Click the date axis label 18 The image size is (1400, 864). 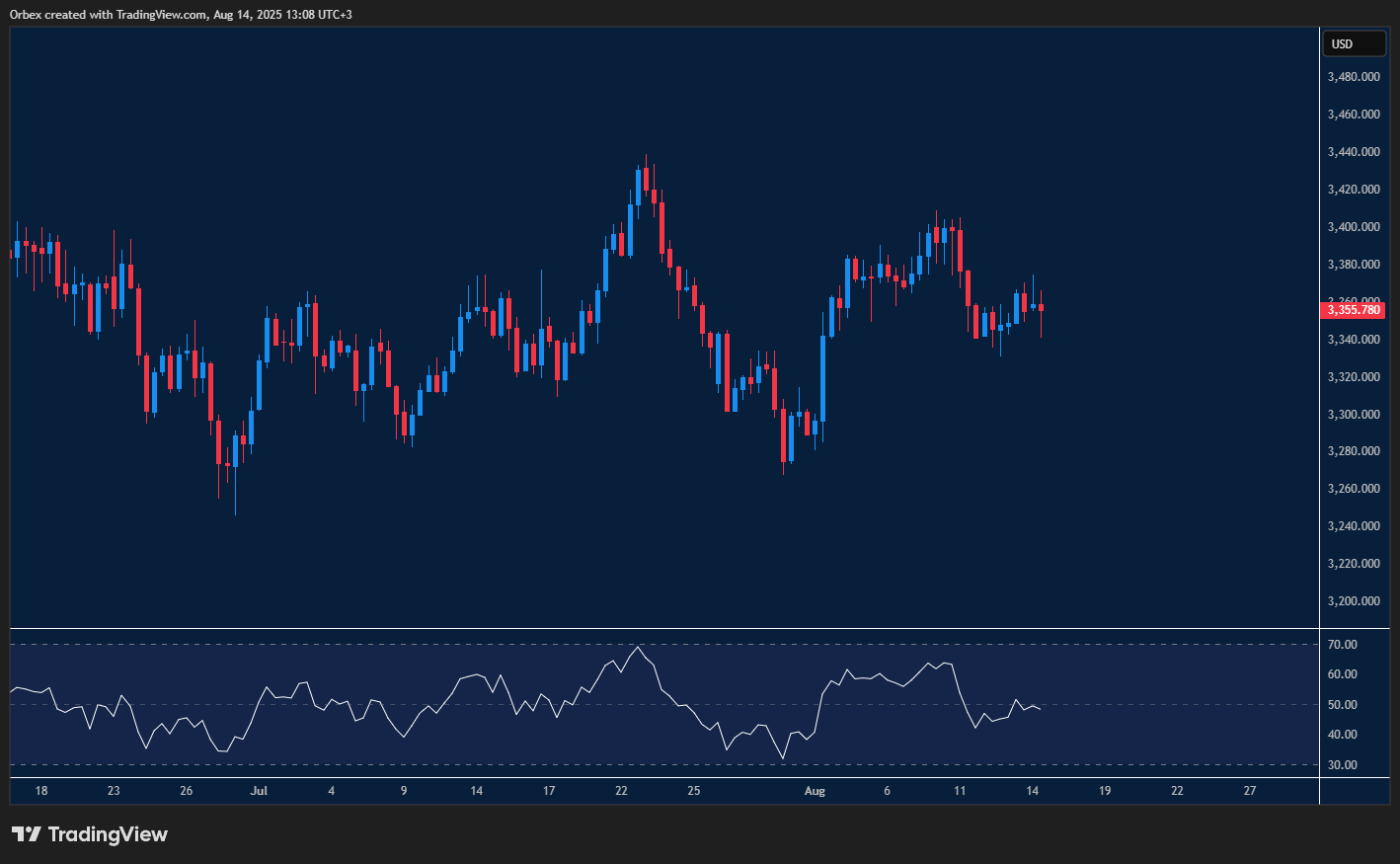click(41, 791)
